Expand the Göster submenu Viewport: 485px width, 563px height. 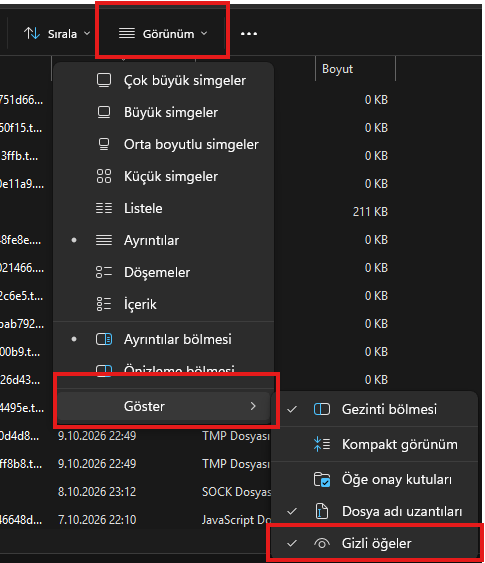[163, 406]
